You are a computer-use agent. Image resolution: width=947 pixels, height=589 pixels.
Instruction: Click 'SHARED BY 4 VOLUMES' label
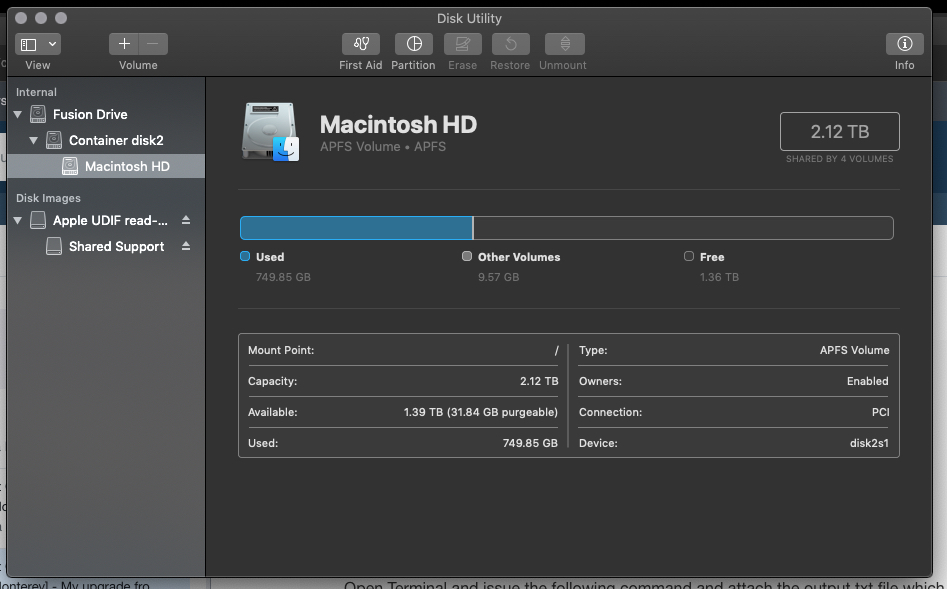pyautogui.click(x=839, y=159)
